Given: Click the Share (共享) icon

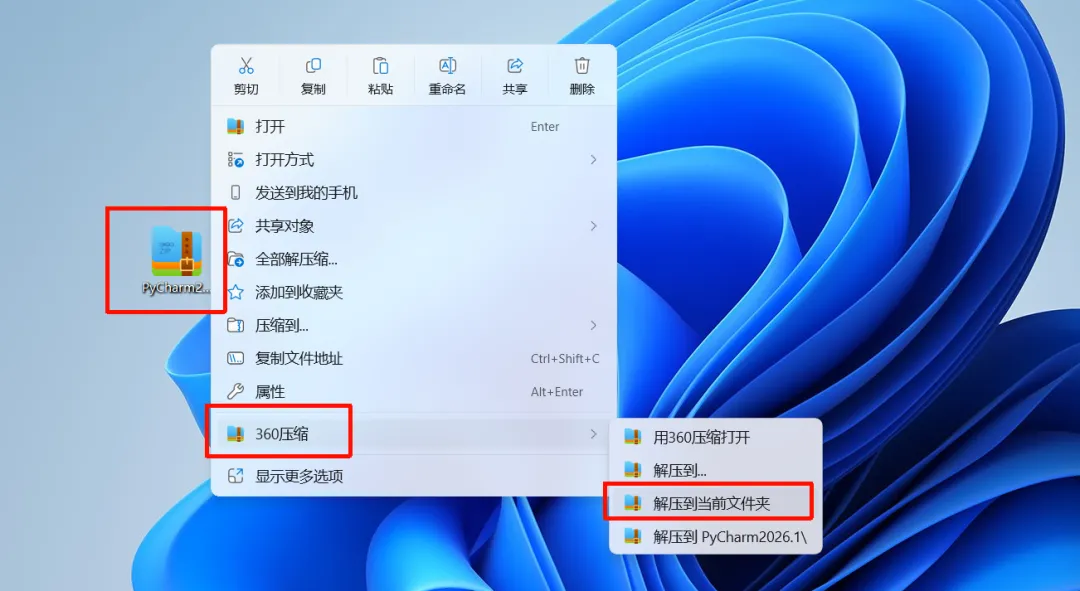Looking at the screenshot, I should click(515, 66).
